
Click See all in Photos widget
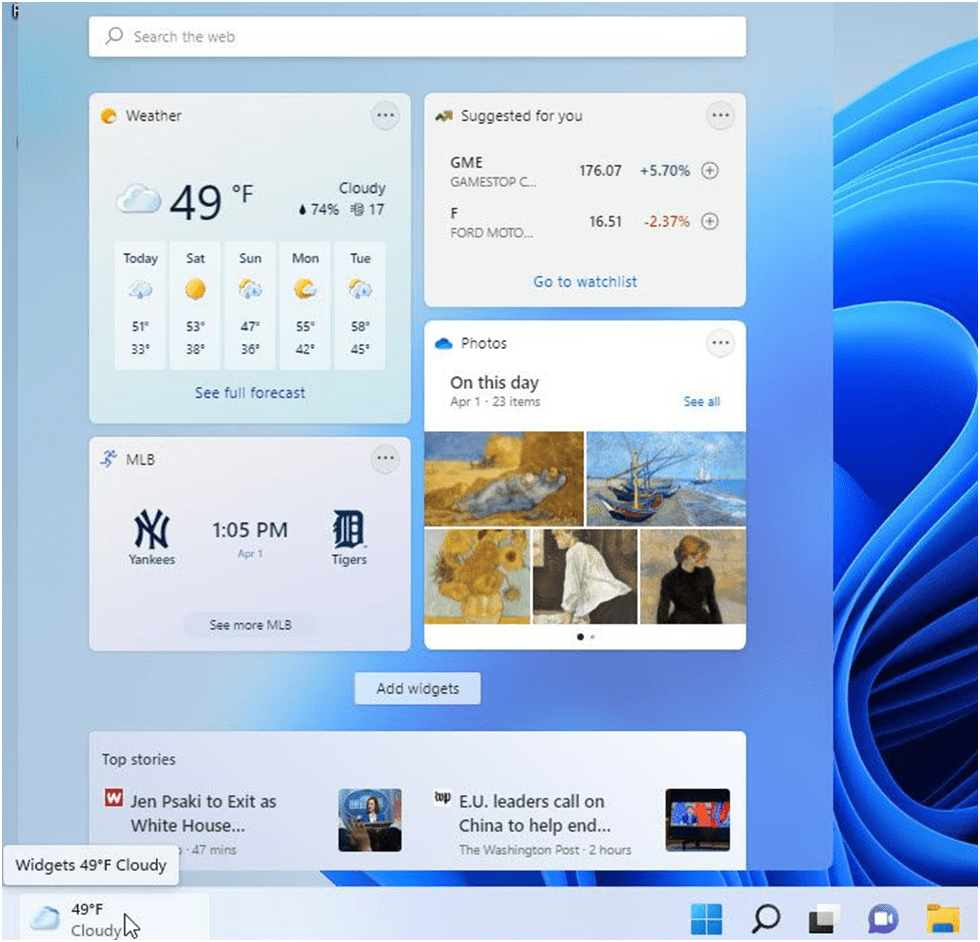[x=701, y=401]
